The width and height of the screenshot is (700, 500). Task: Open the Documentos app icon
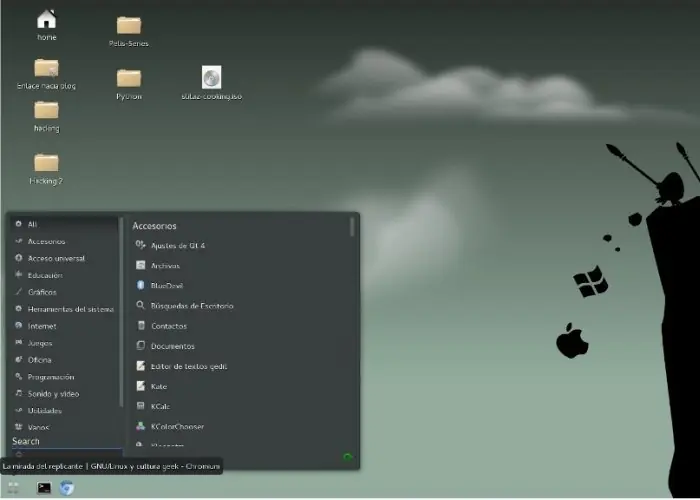pos(141,346)
